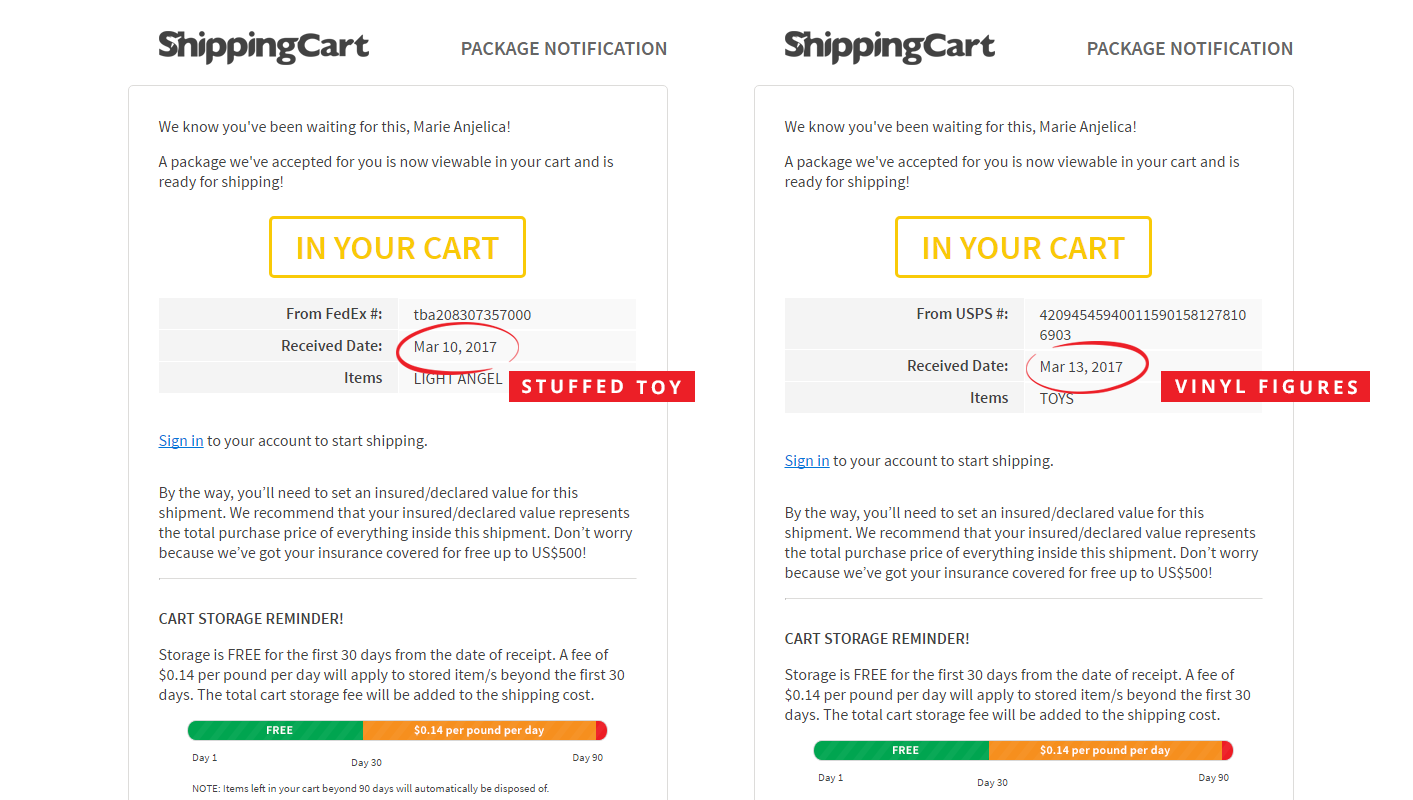Click the red STUFFED TOY label
The height and width of the screenshot is (800, 1413).
(x=602, y=387)
